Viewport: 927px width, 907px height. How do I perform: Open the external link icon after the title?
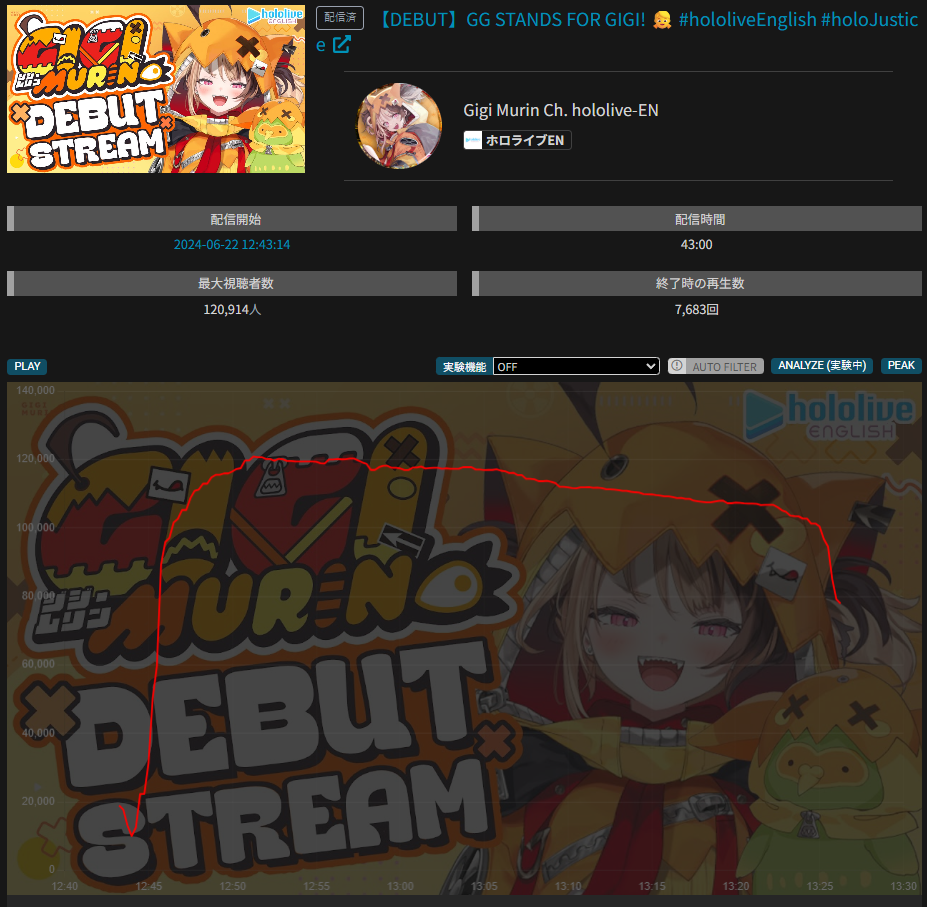[x=341, y=44]
